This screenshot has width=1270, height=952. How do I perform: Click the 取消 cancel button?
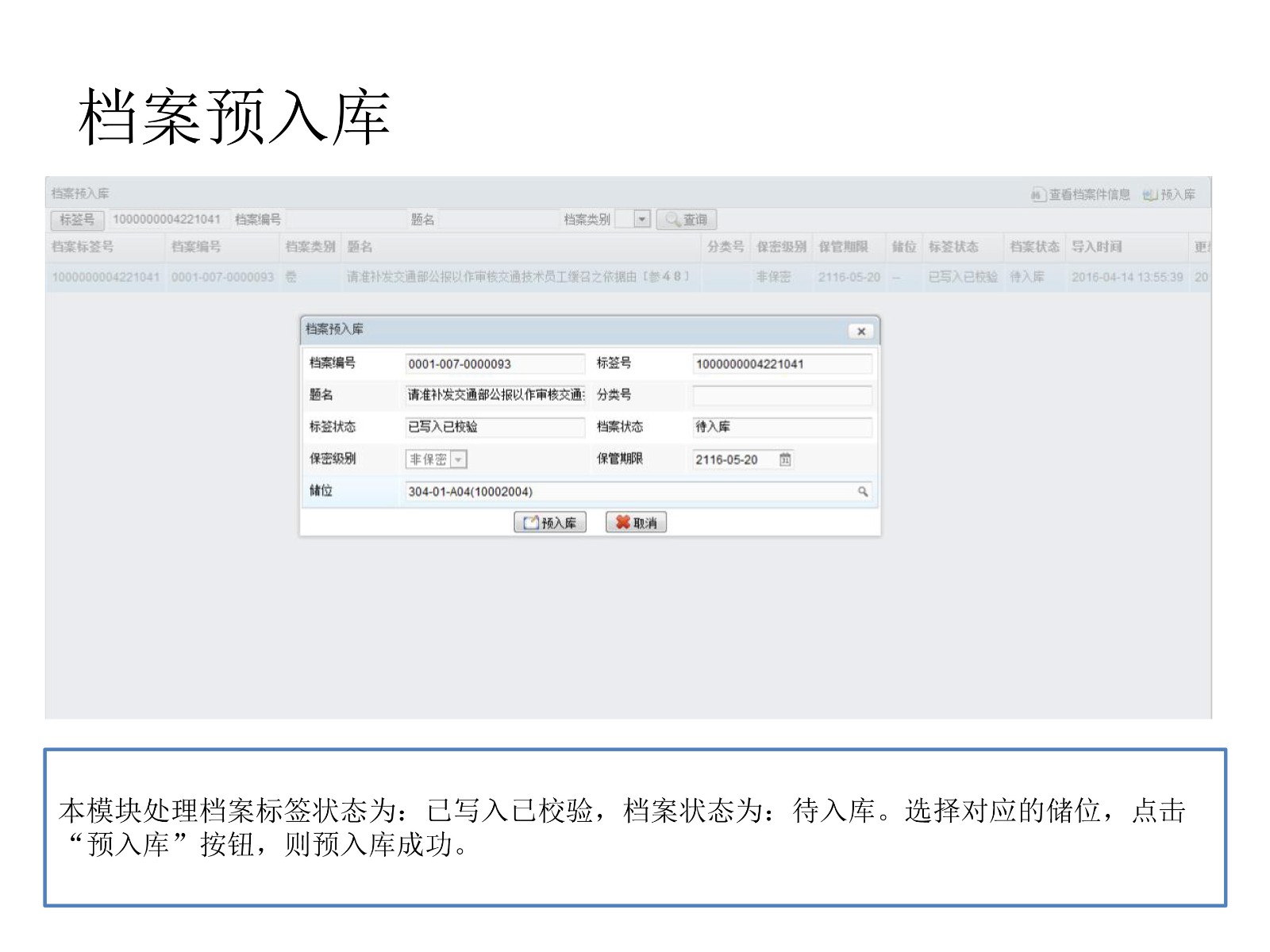(x=636, y=523)
